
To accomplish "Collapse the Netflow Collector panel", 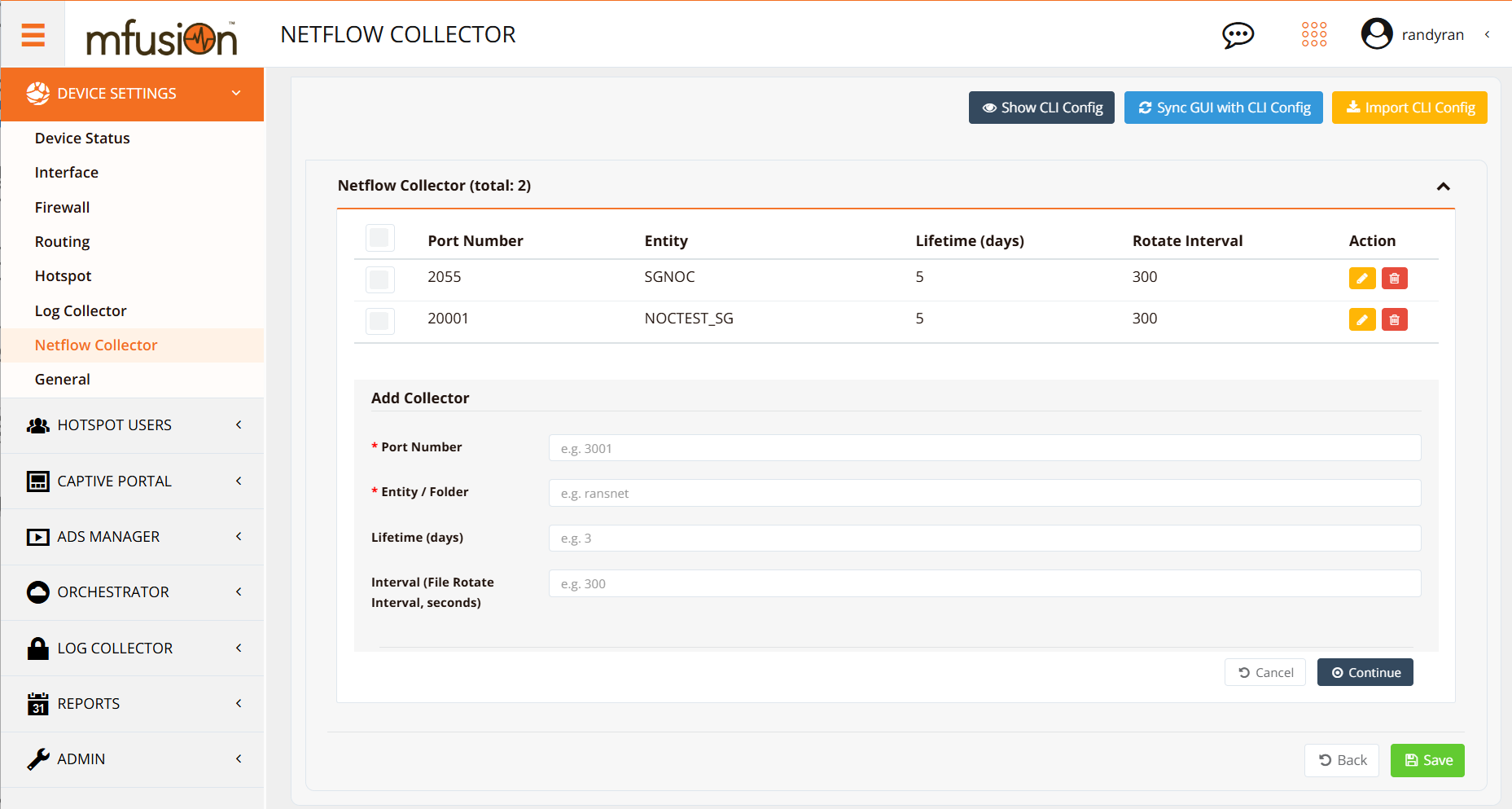I will [1443, 187].
